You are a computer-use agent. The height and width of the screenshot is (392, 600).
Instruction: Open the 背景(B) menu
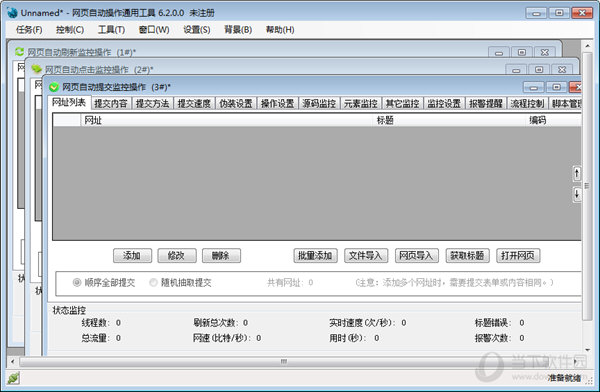pyautogui.click(x=238, y=29)
